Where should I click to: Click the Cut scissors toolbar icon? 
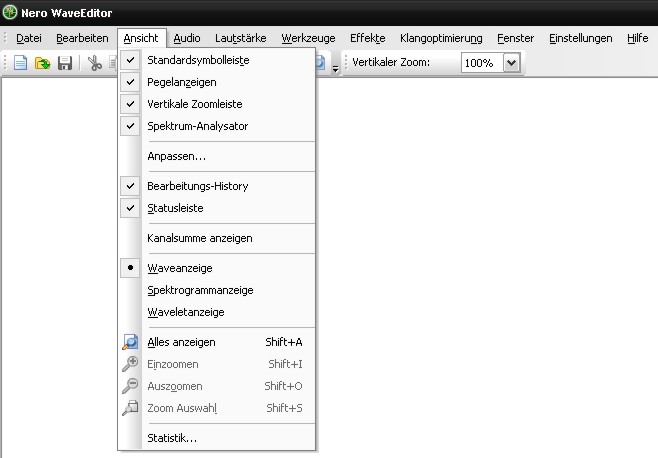click(x=95, y=63)
